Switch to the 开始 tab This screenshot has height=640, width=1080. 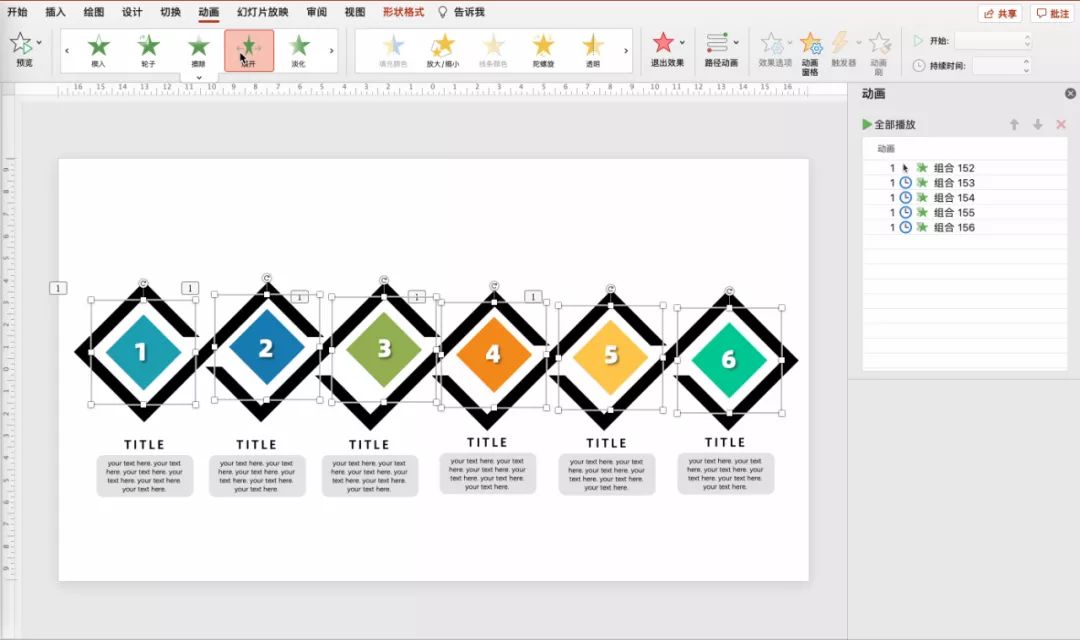tap(17, 12)
